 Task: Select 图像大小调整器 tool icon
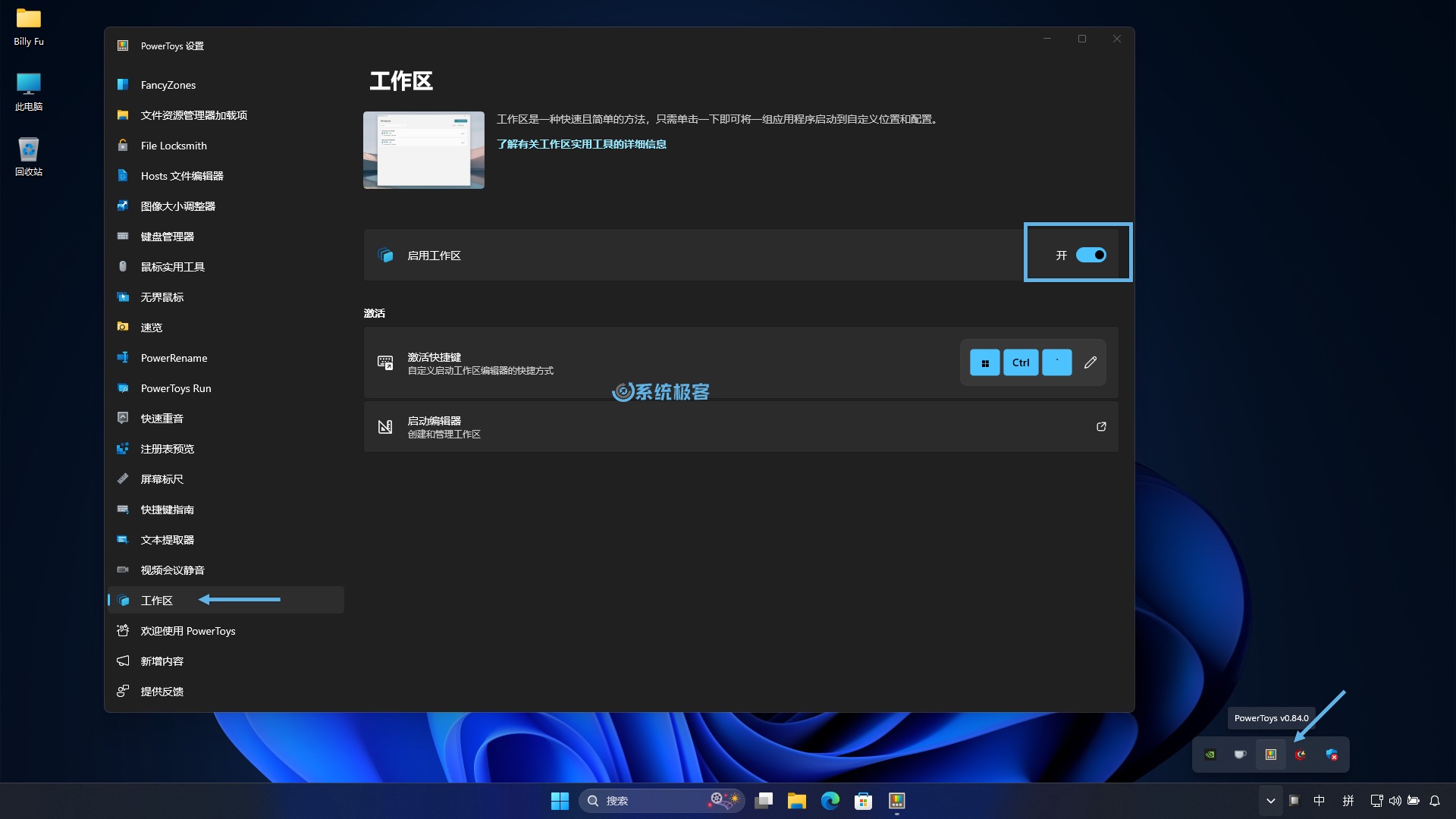click(122, 205)
